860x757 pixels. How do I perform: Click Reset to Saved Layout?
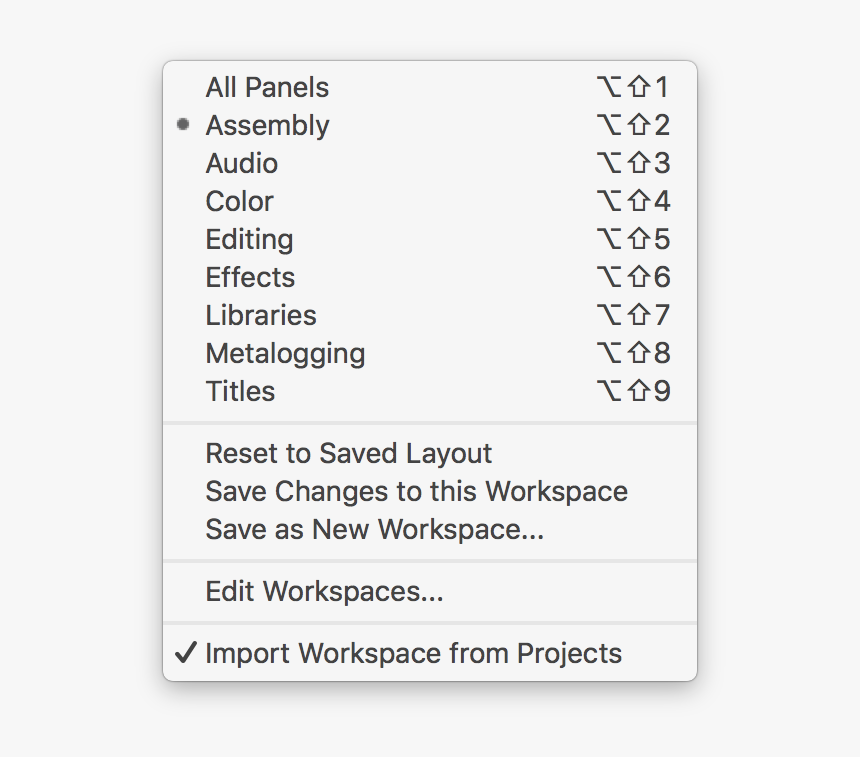pos(349,454)
